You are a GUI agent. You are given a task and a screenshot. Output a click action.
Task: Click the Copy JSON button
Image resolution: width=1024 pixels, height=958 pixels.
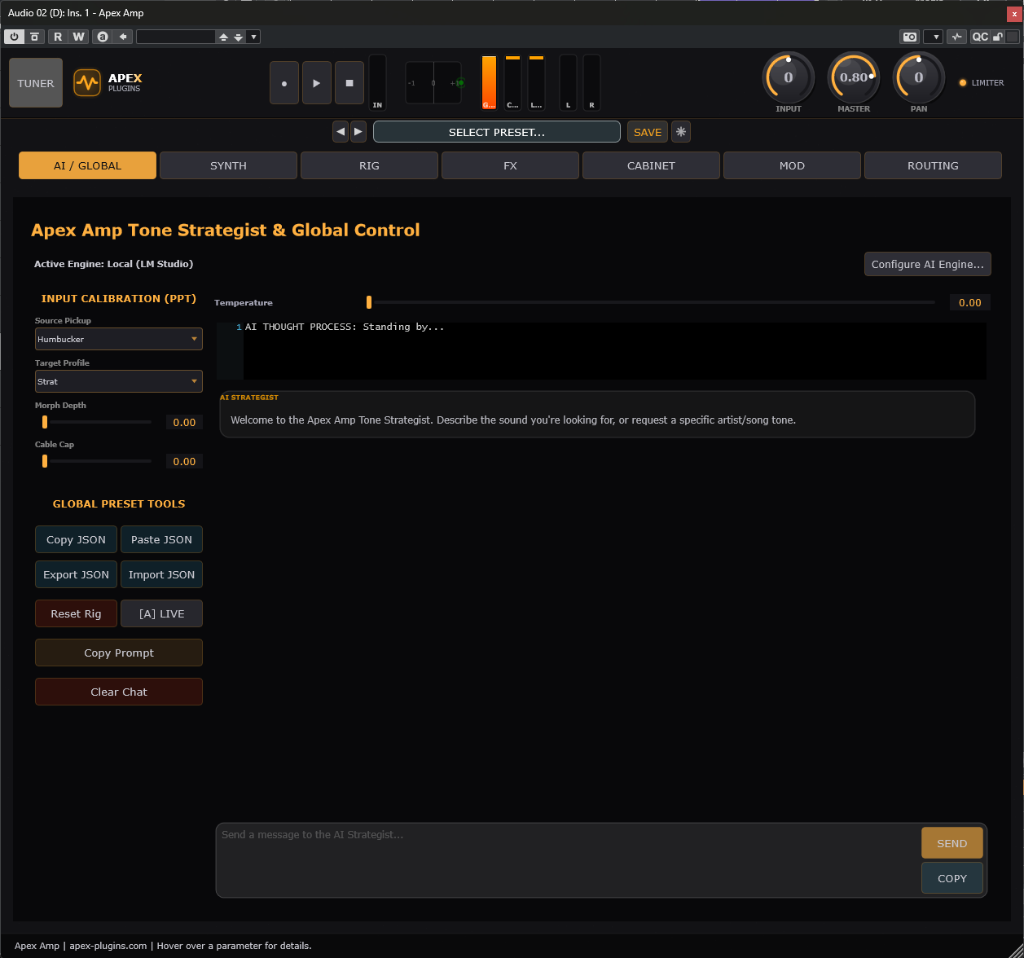pyautogui.click(x=76, y=539)
